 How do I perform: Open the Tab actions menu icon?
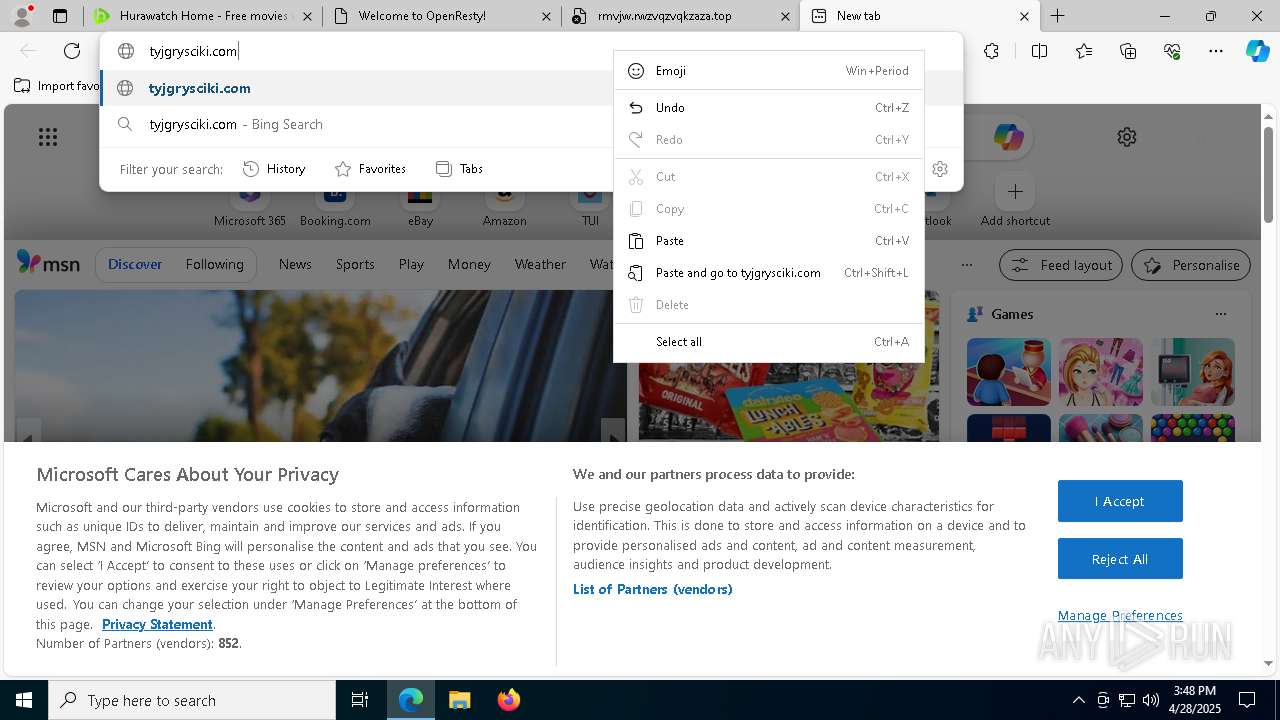[60, 16]
